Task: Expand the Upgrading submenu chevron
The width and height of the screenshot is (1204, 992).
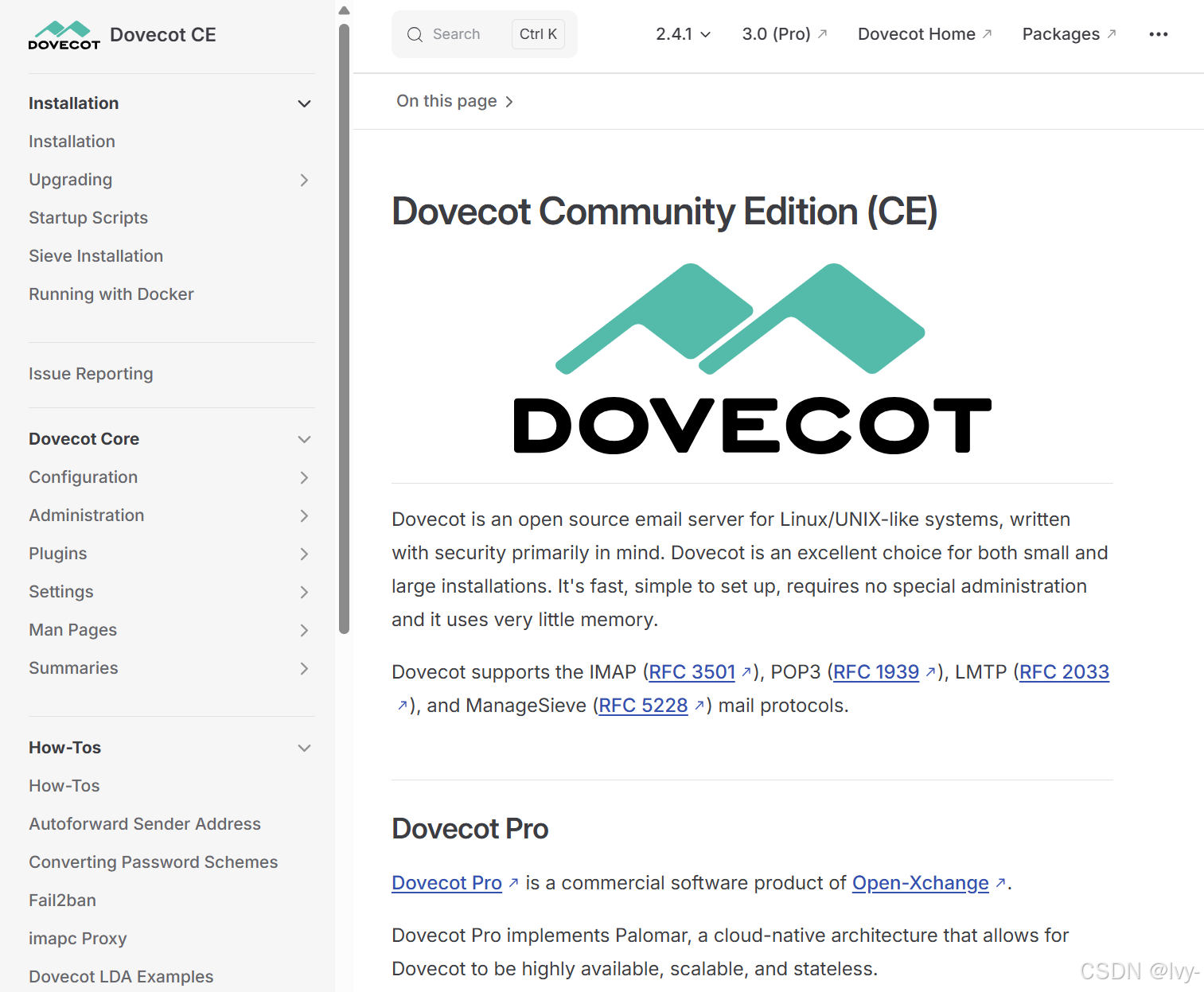Action: 304,180
